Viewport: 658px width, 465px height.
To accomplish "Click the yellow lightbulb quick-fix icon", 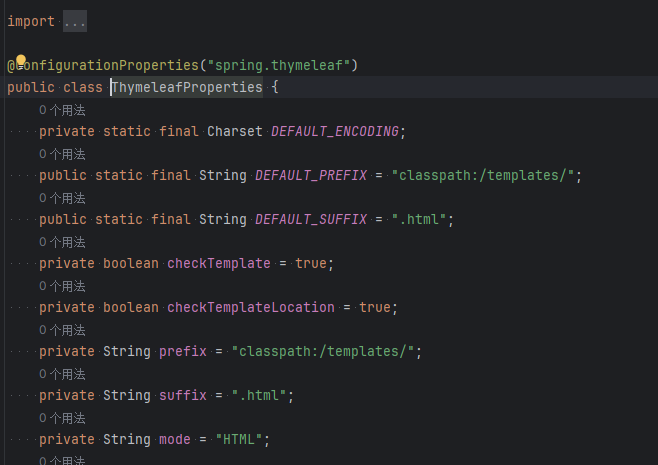I will [21, 61].
